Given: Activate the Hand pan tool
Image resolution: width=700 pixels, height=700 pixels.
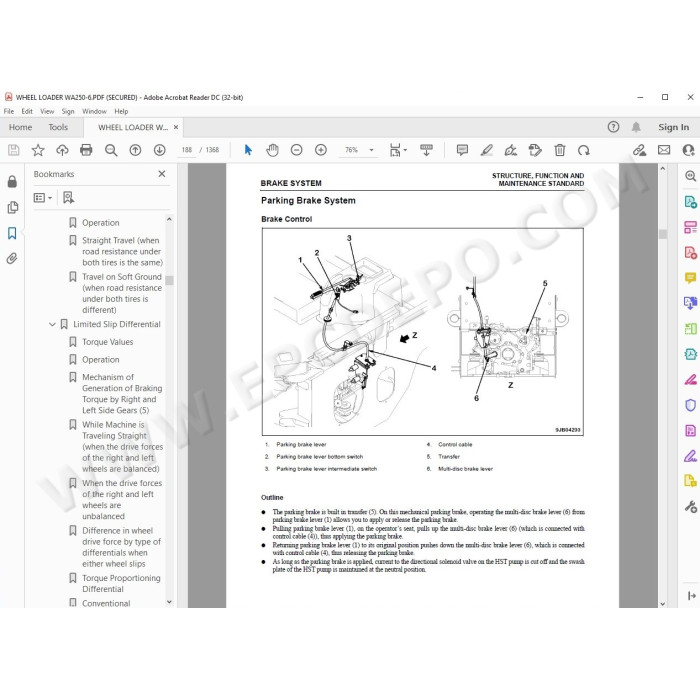Looking at the screenshot, I should 272,150.
